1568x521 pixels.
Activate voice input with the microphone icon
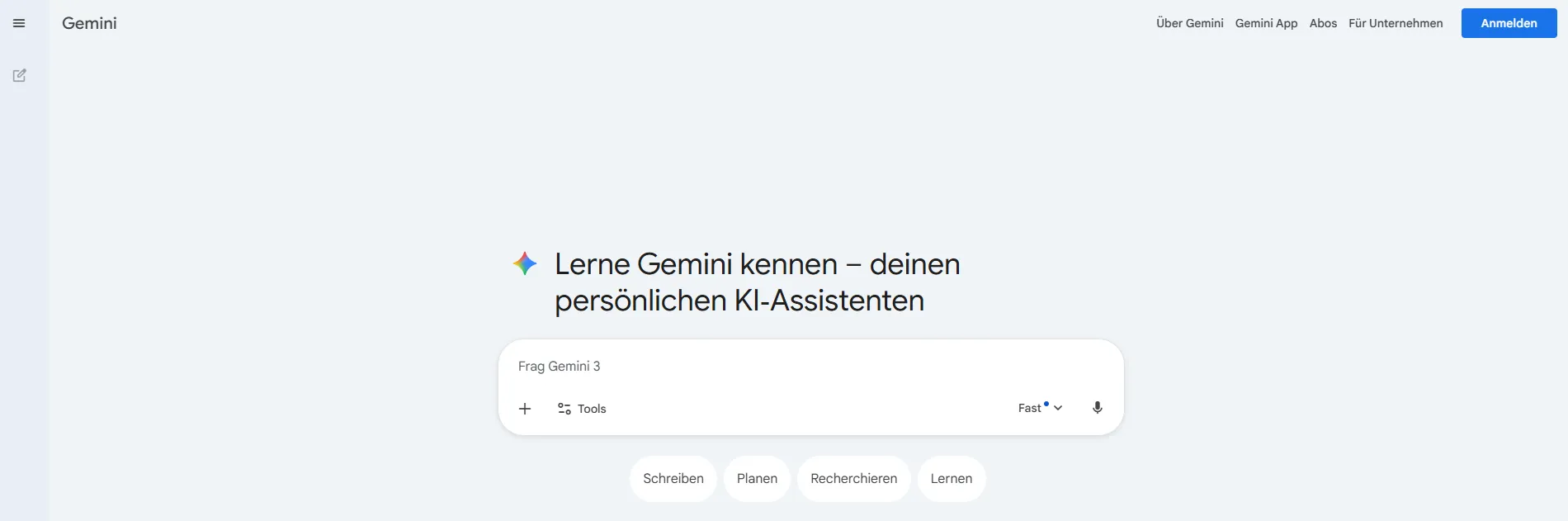(1098, 407)
